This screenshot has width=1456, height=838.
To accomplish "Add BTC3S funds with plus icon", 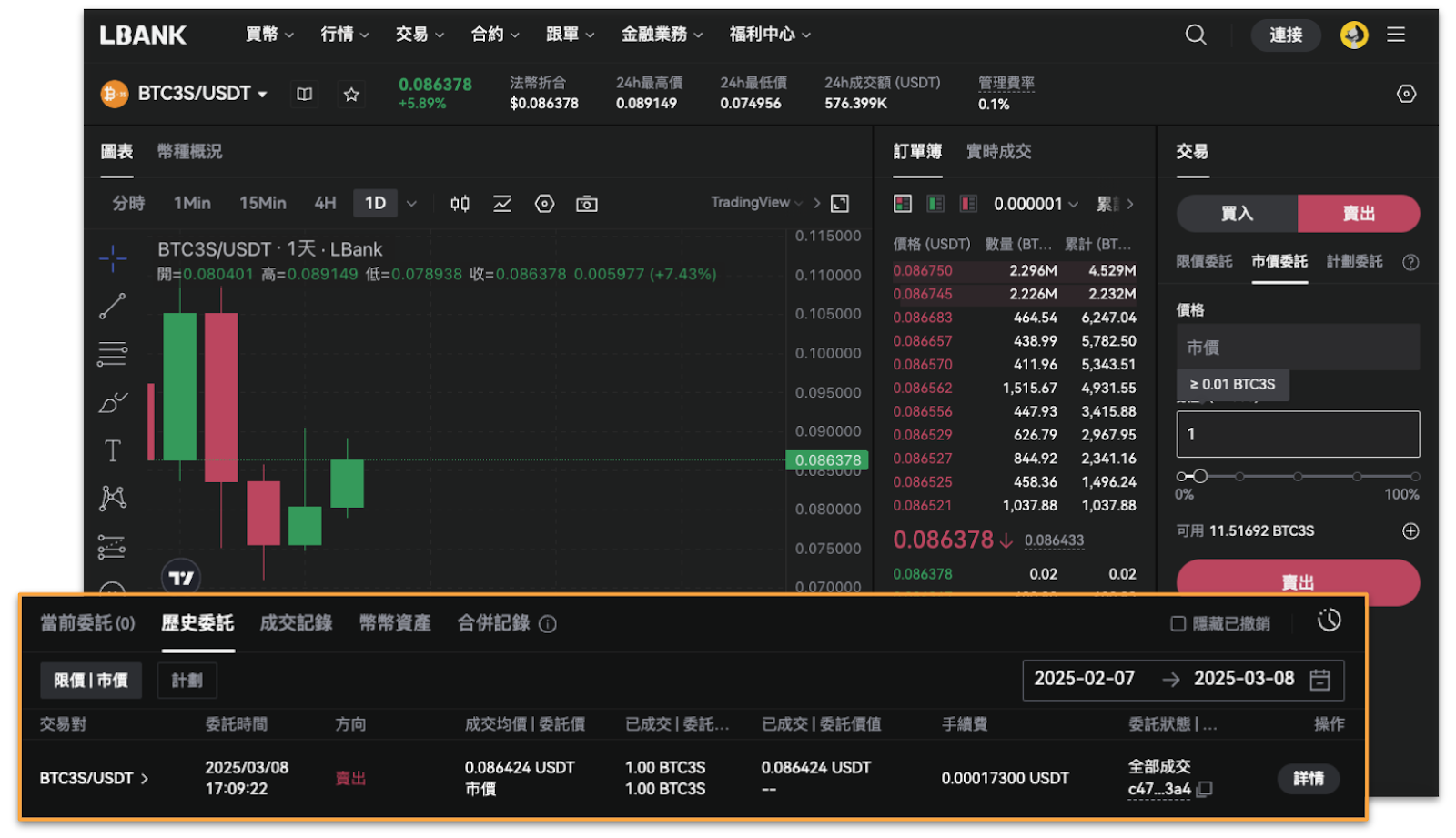I will pos(1410,530).
